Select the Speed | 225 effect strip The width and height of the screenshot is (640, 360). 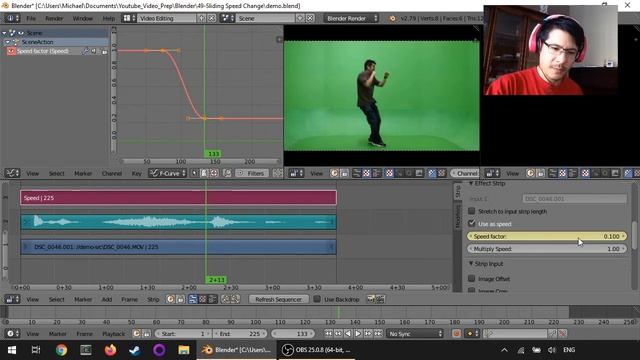(x=178, y=198)
